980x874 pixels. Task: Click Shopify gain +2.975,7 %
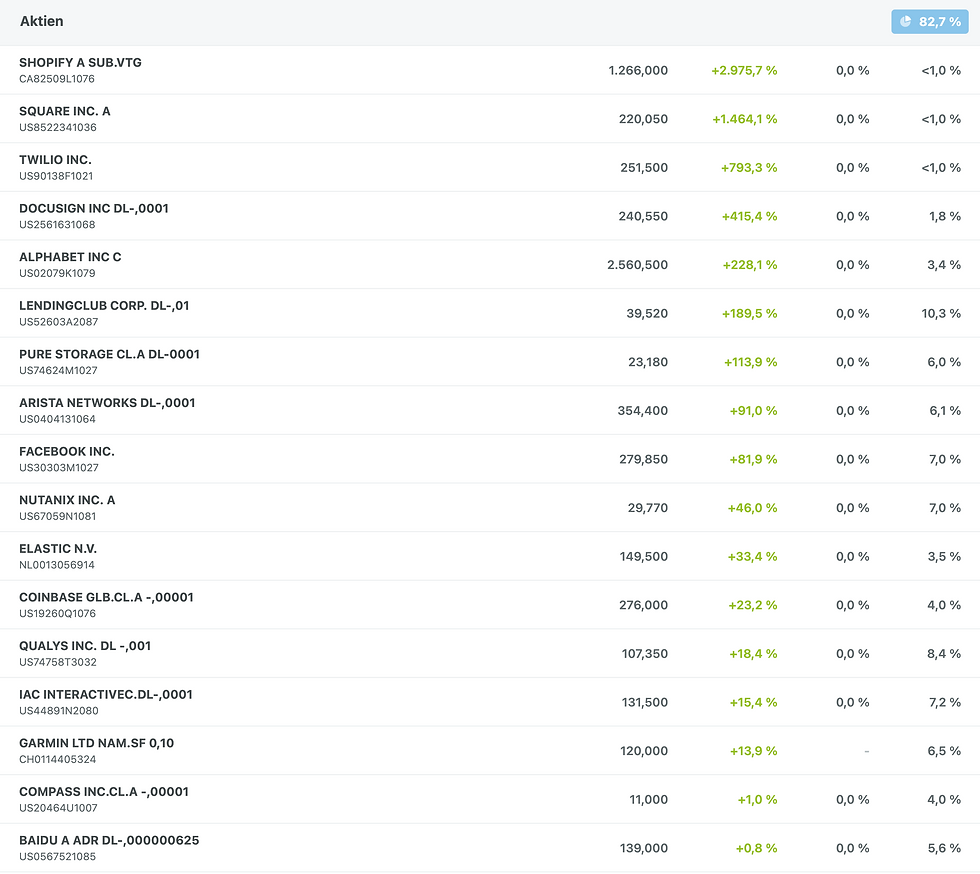(744, 70)
